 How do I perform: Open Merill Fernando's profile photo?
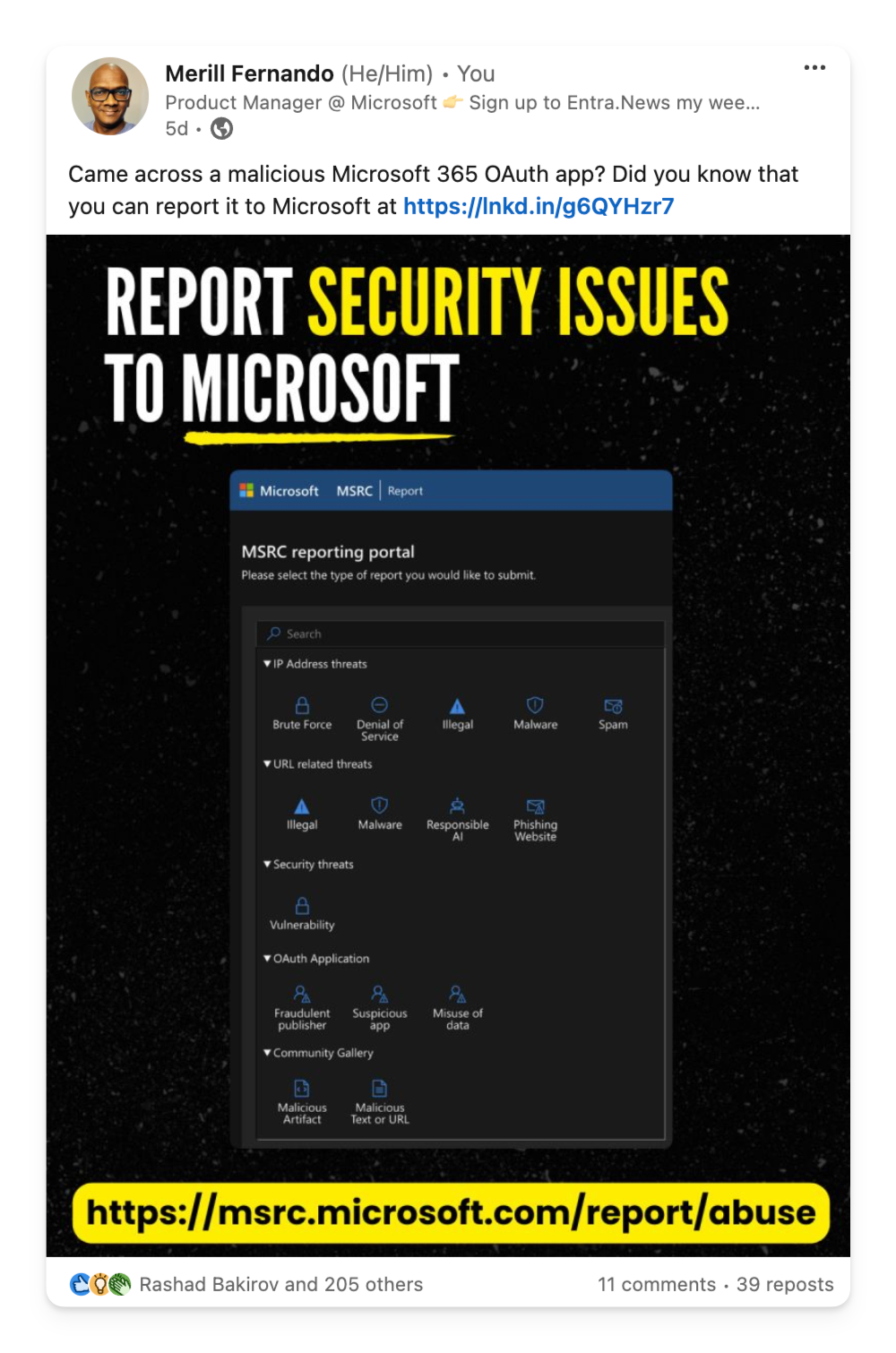click(110, 96)
